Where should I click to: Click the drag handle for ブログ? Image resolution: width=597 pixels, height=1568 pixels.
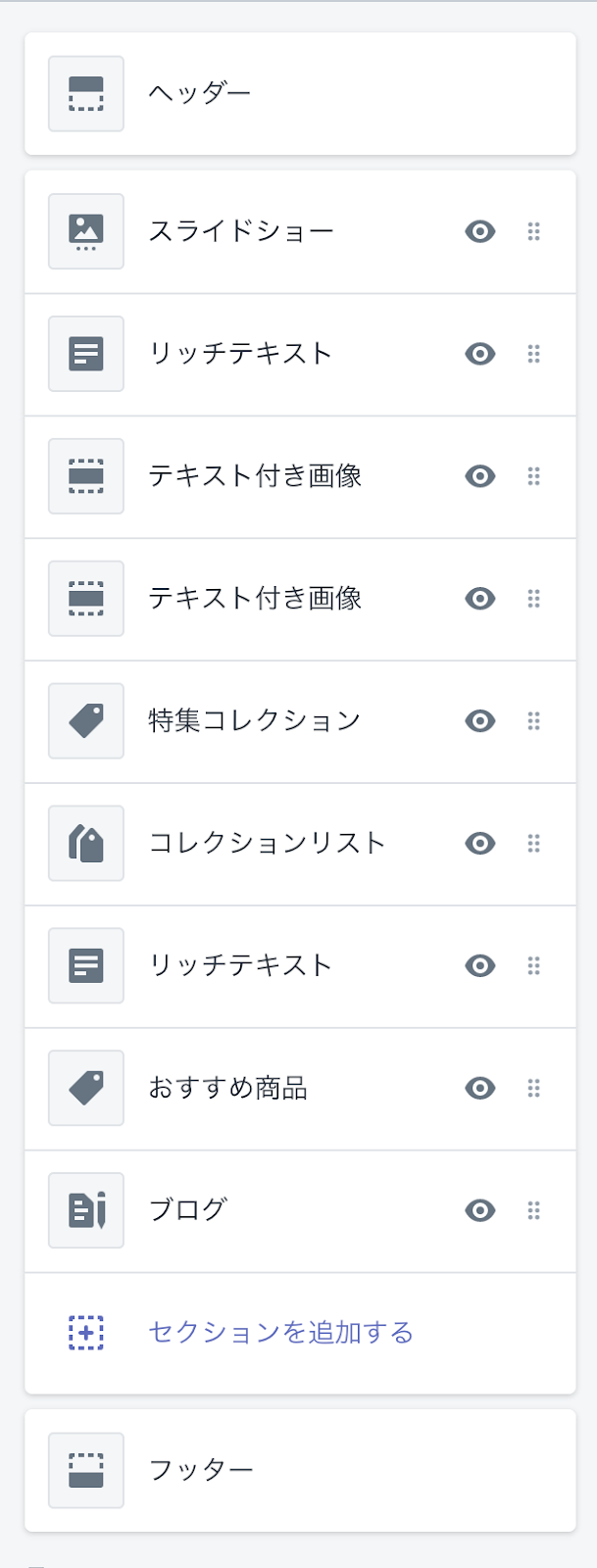click(534, 1210)
